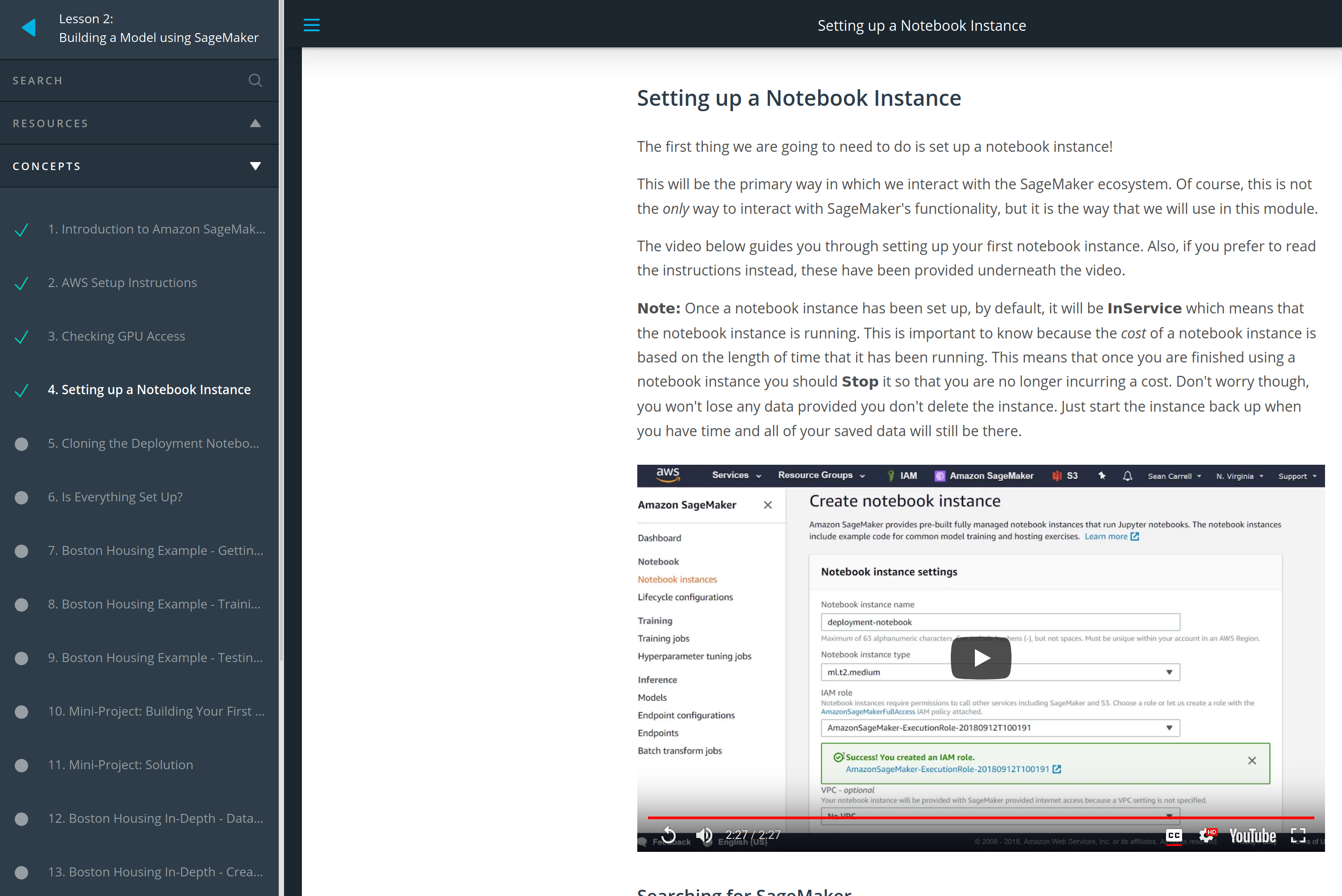Image resolution: width=1342 pixels, height=896 pixels.
Task: Open the ml.t2.medium instance type dropdown
Action: [x=1000, y=672]
